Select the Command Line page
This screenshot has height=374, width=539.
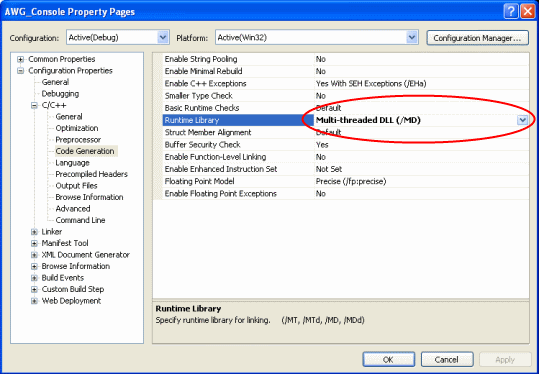pos(80,220)
